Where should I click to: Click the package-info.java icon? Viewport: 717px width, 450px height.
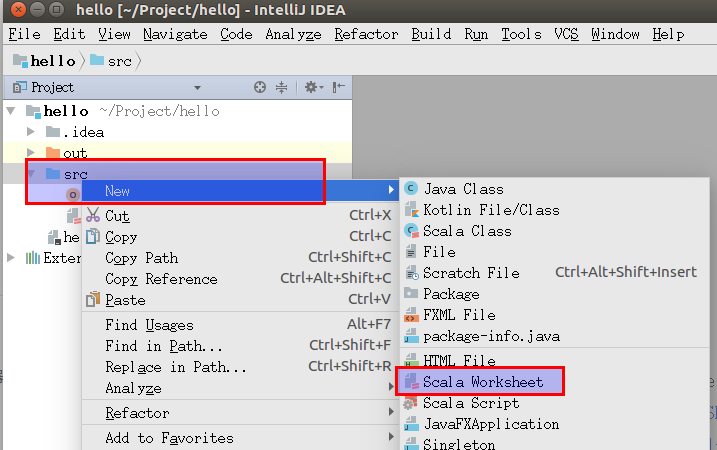coord(412,336)
